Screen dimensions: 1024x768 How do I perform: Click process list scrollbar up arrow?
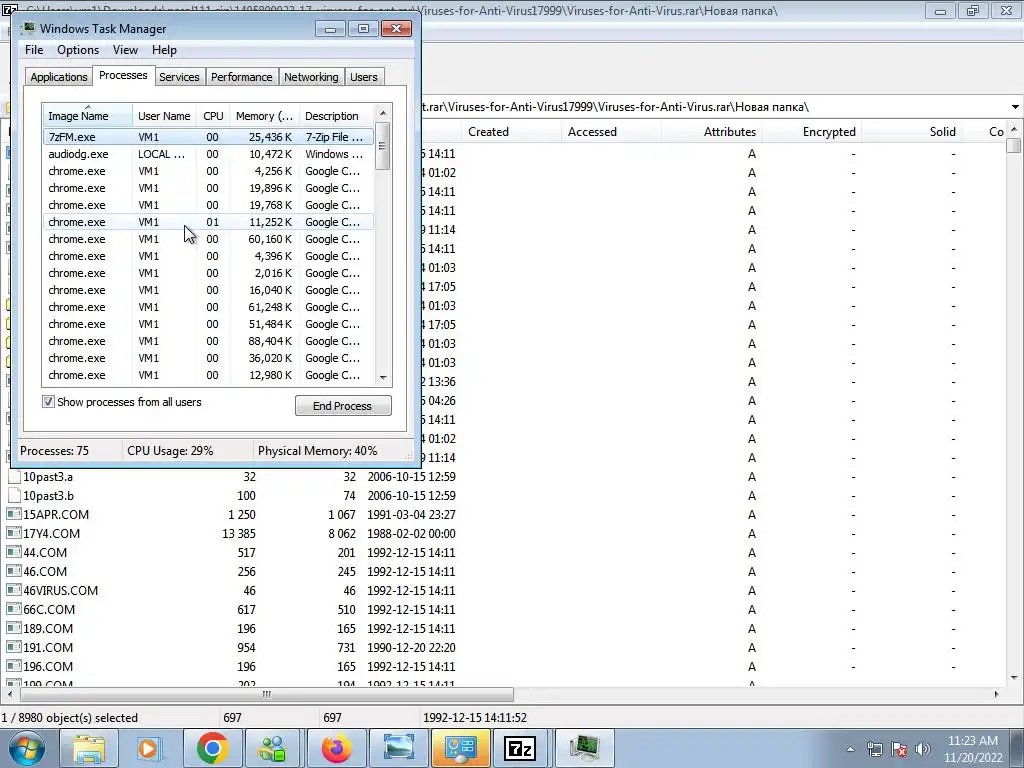tap(383, 112)
